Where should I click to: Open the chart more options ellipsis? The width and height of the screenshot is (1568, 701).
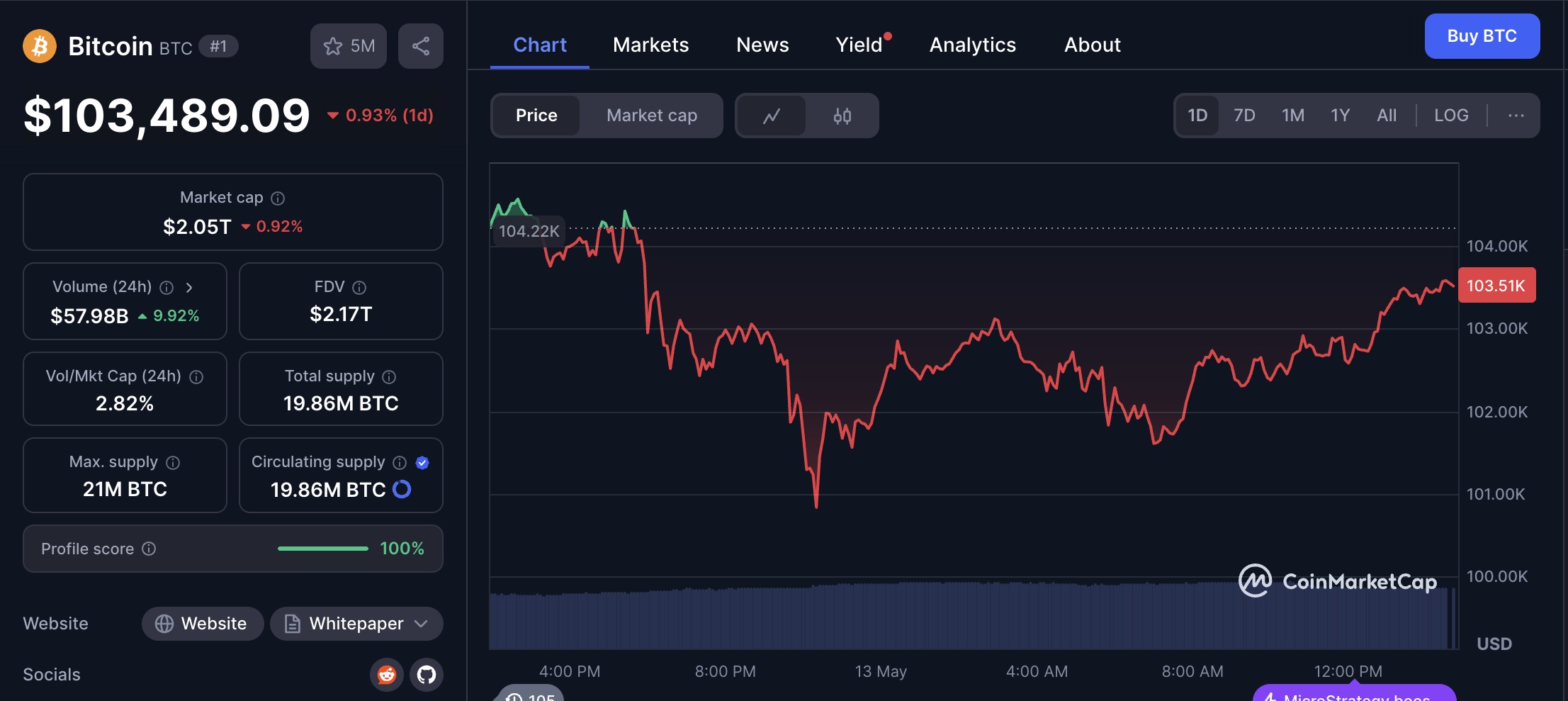click(1516, 116)
